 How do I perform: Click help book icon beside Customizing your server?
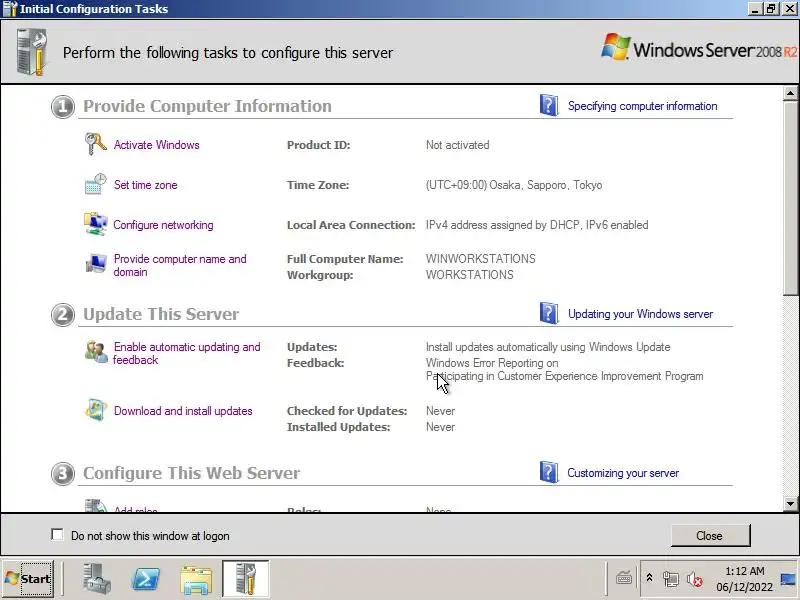coord(549,472)
